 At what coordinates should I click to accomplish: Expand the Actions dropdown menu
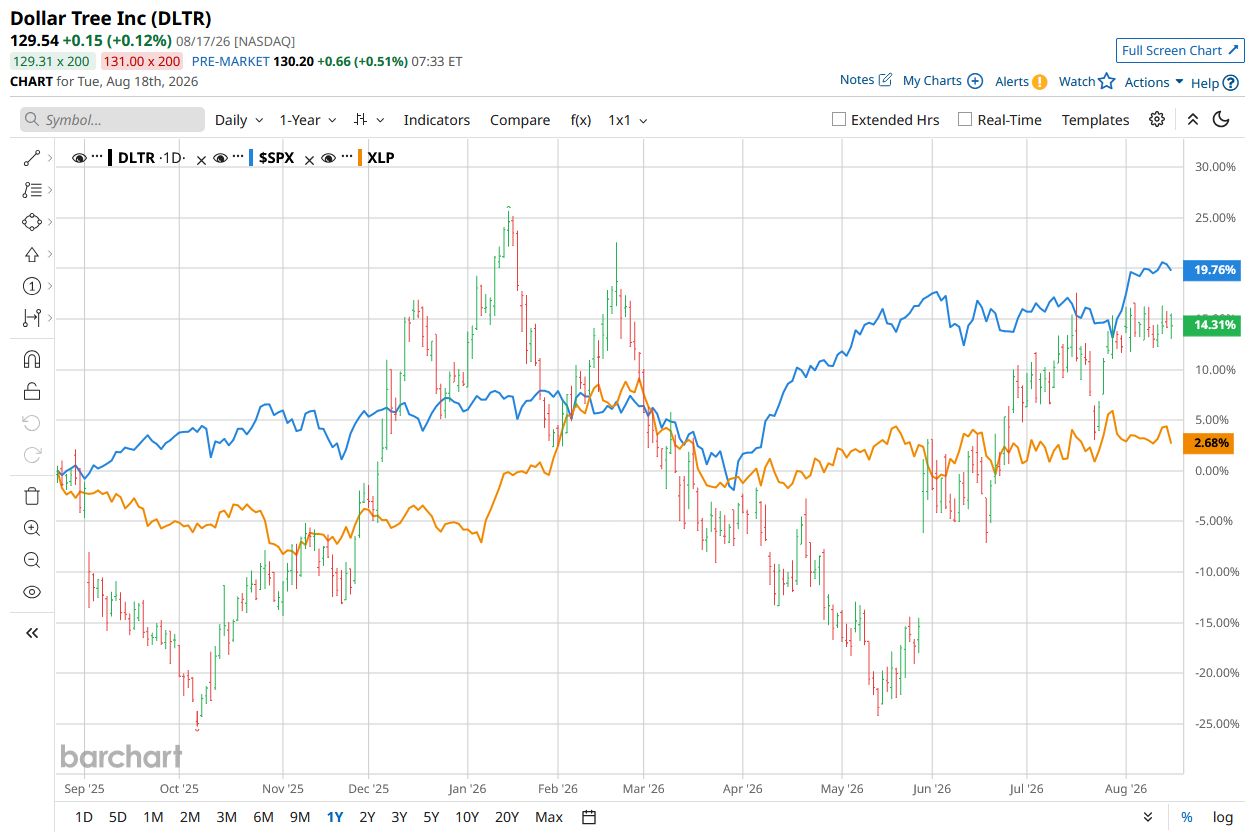pos(1154,82)
